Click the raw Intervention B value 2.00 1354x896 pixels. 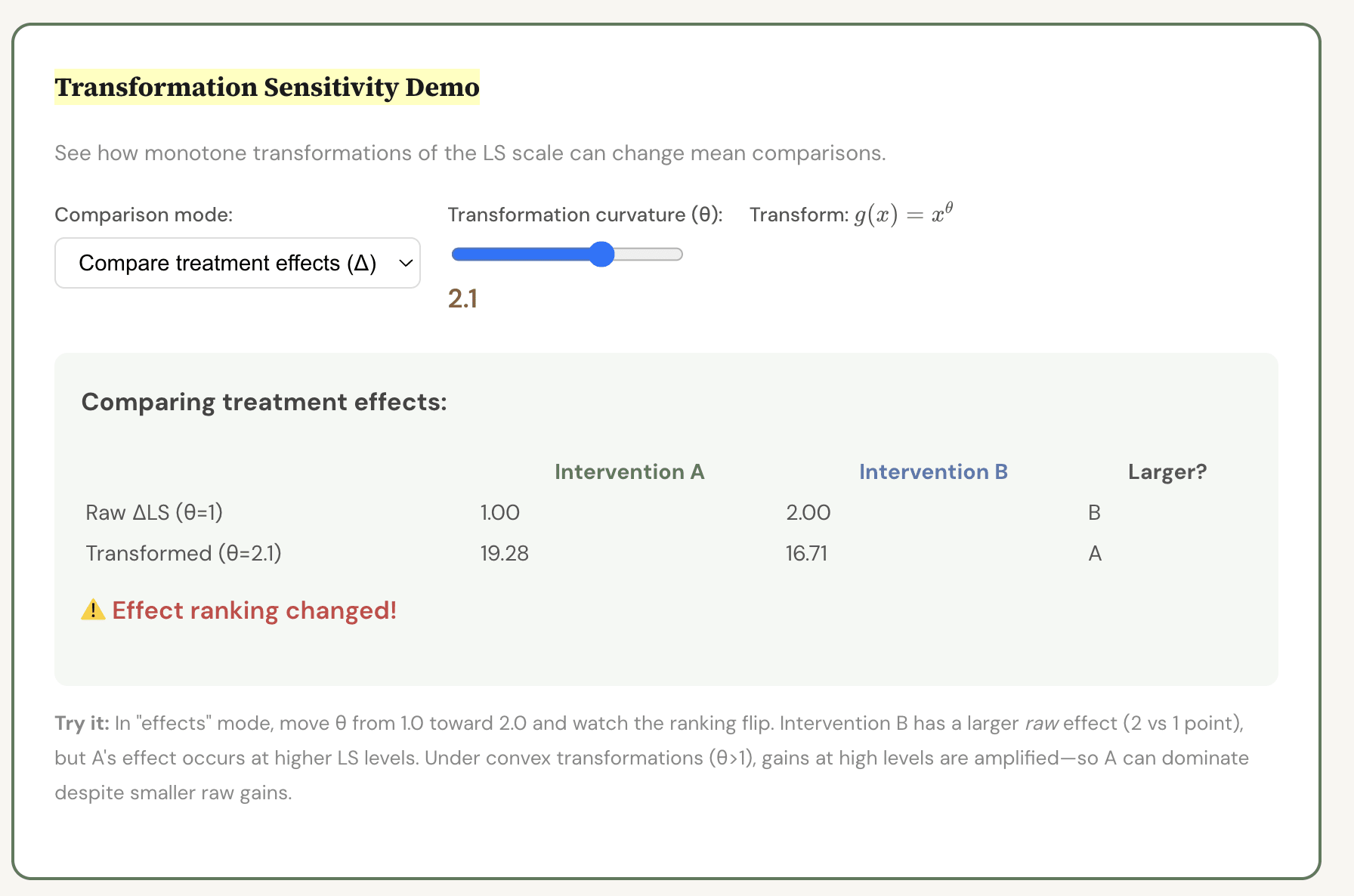(x=808, y=513)
